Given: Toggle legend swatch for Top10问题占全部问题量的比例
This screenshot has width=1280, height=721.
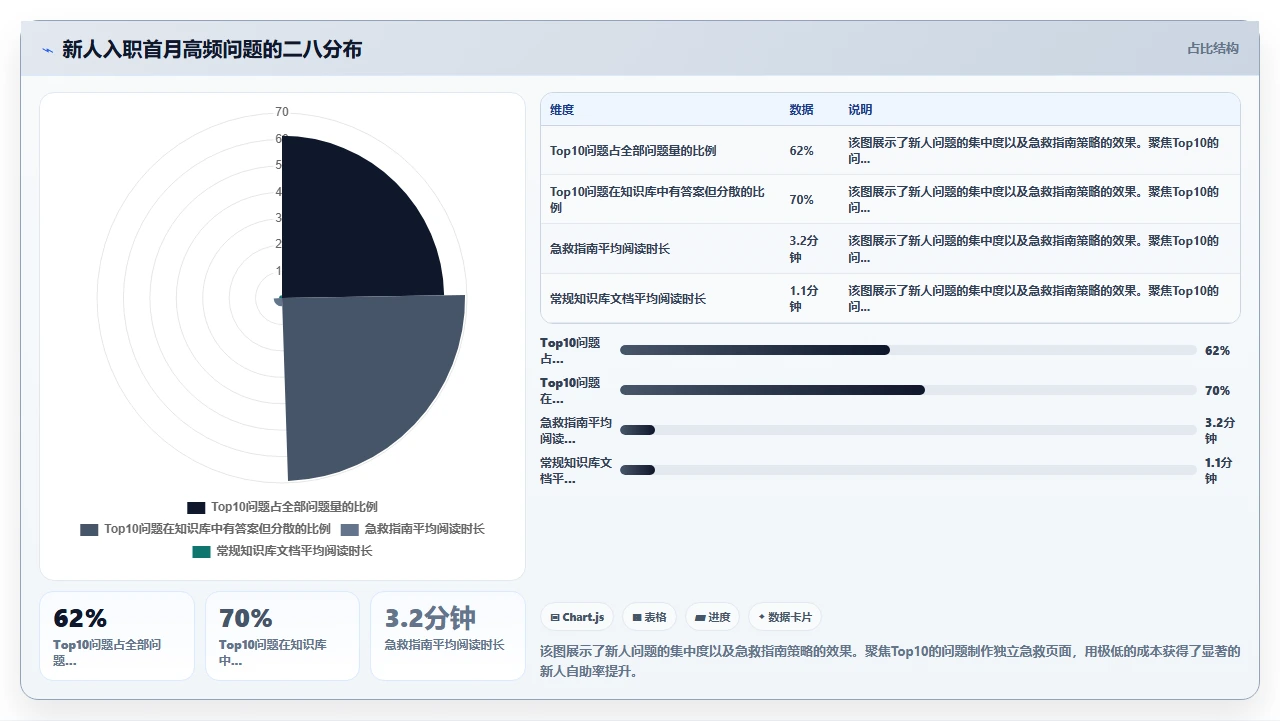Looking at the screenshot, I should (196, 507).
